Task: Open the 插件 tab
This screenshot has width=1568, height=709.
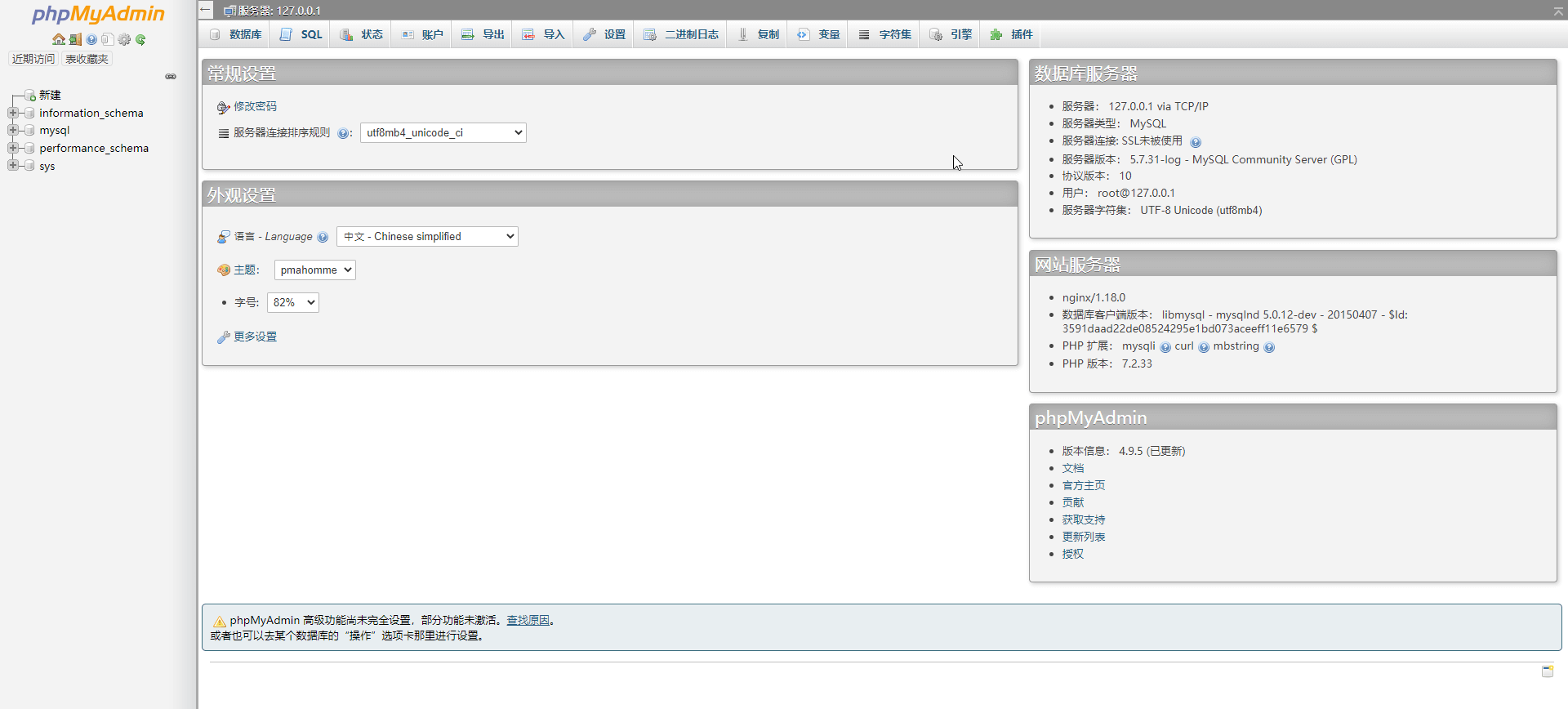Action: [x=1011, y=34]
